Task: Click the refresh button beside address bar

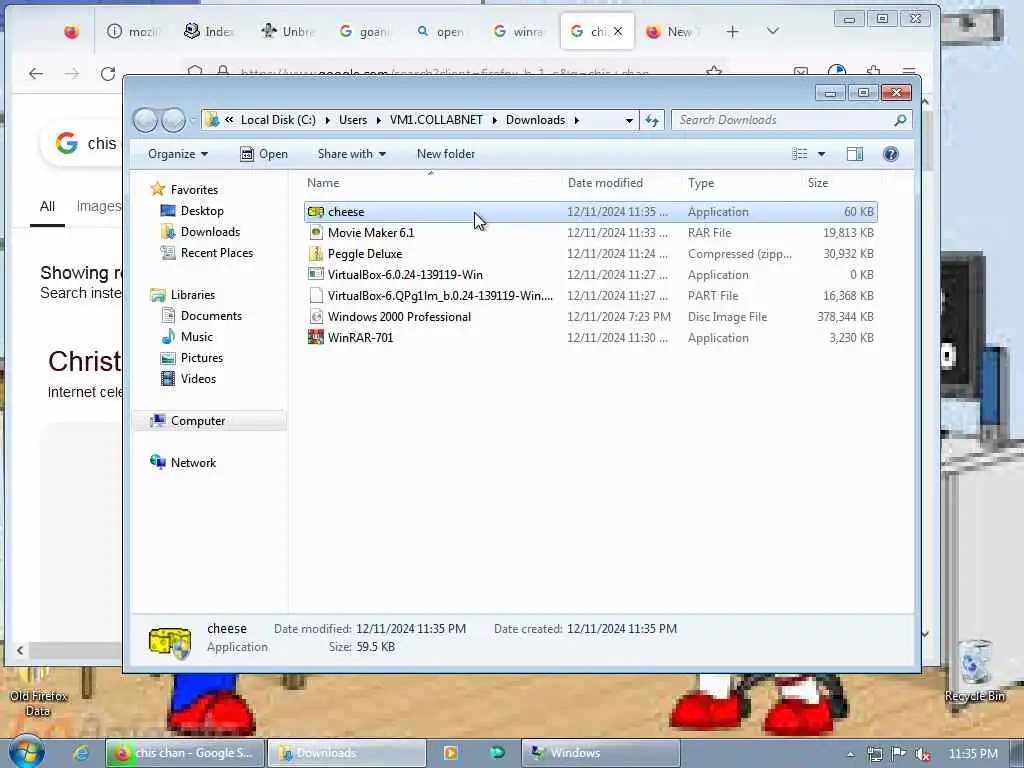Action: 652,120
